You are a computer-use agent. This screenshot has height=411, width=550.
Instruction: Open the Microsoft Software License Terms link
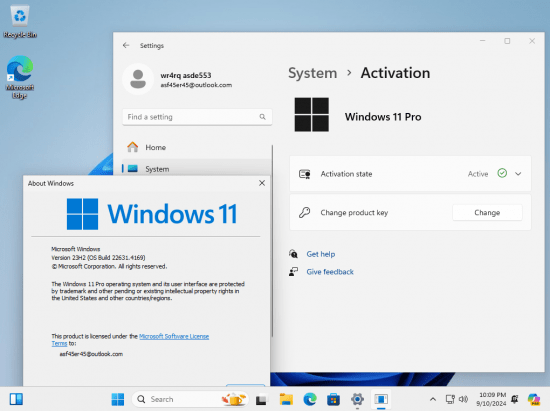tap(174, 336)
